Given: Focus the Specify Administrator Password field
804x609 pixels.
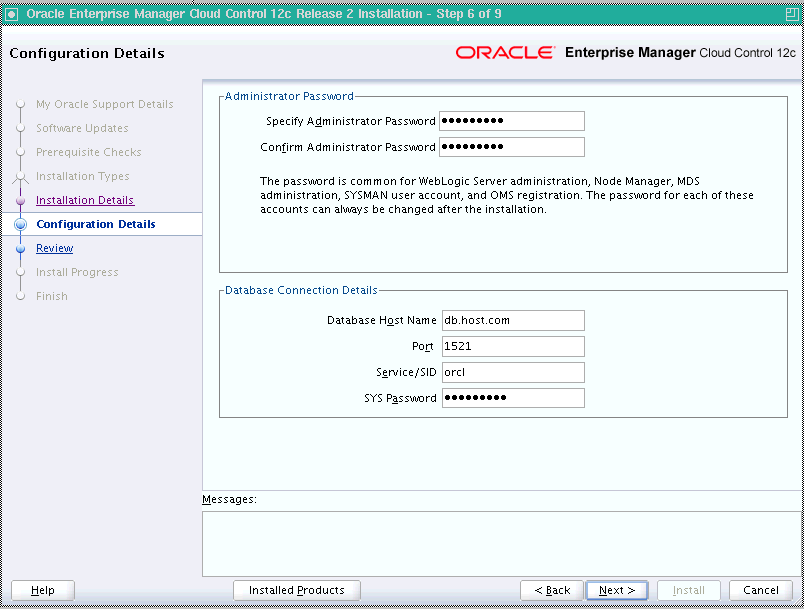Looking at the screenshot, I should pos(512,121).
